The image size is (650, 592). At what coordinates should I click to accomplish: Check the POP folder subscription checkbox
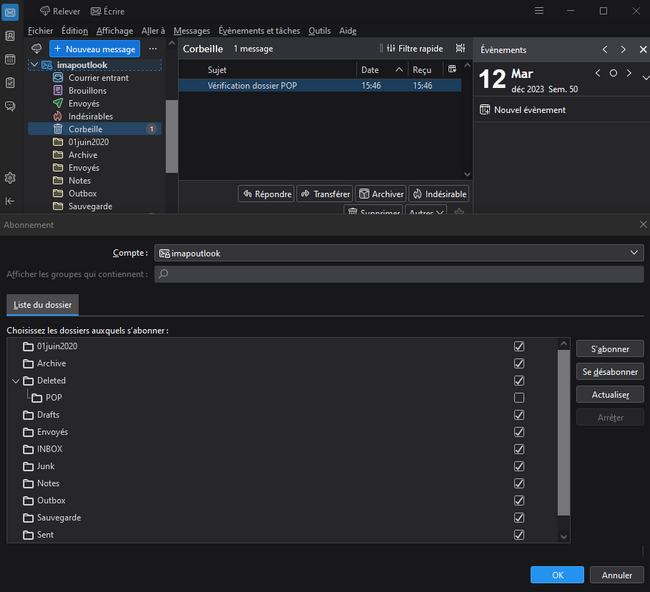(x=518, y=398)
